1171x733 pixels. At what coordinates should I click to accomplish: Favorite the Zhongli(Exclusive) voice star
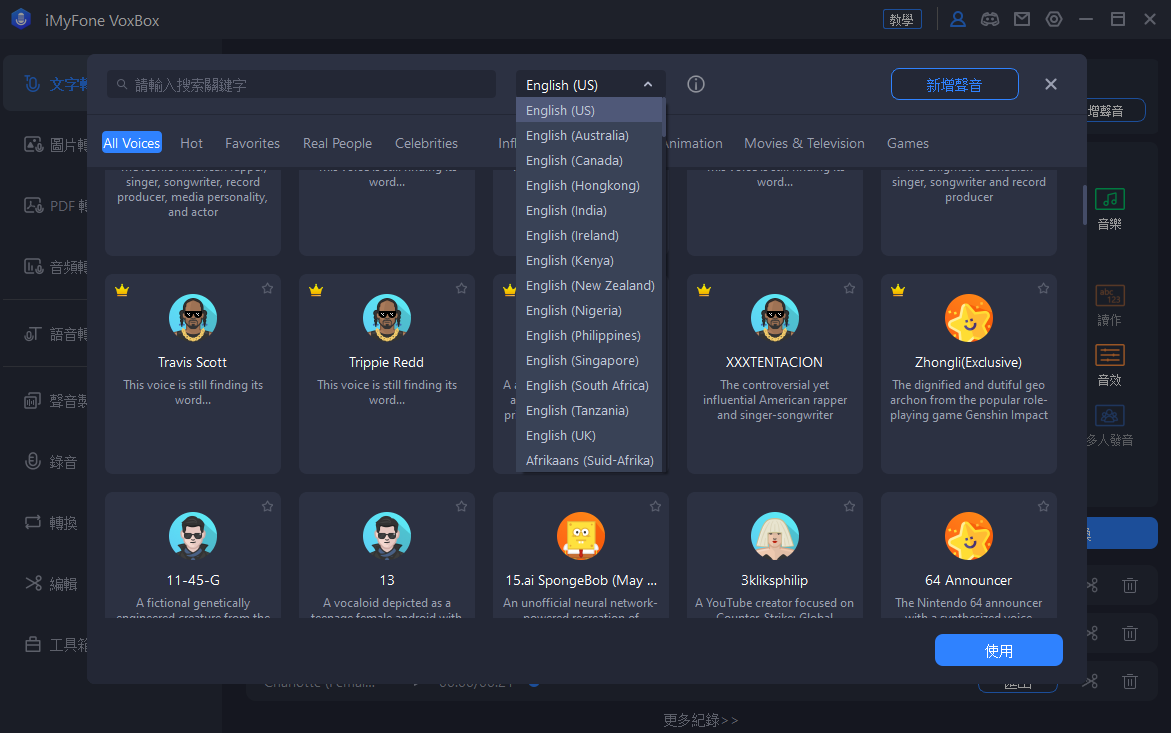coord(1043,288)
